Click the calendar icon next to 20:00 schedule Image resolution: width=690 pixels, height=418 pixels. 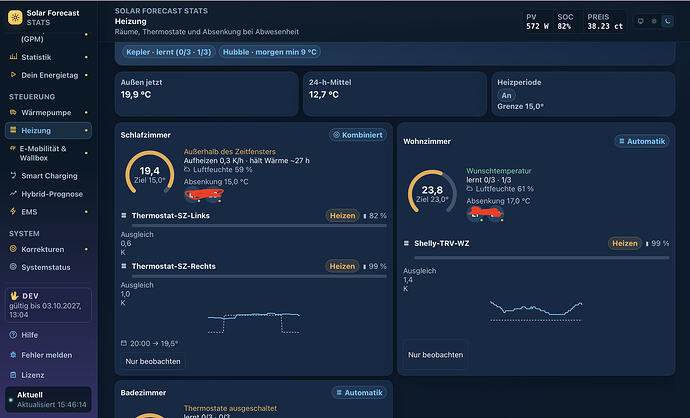click(124, 343)
